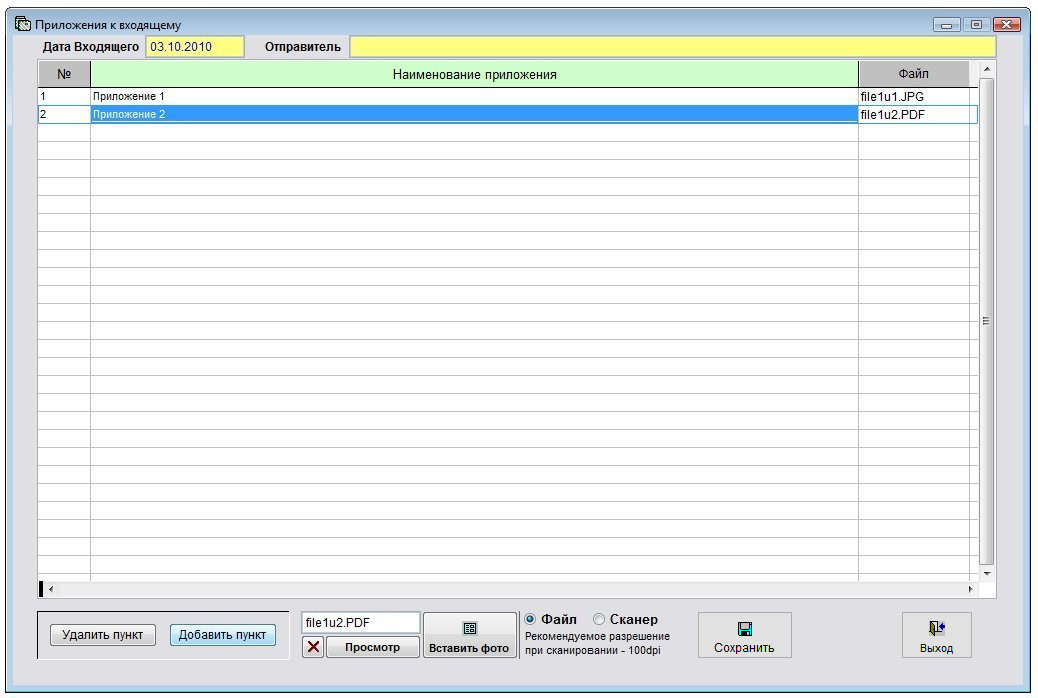Click the Удалить пункт button

103,634
